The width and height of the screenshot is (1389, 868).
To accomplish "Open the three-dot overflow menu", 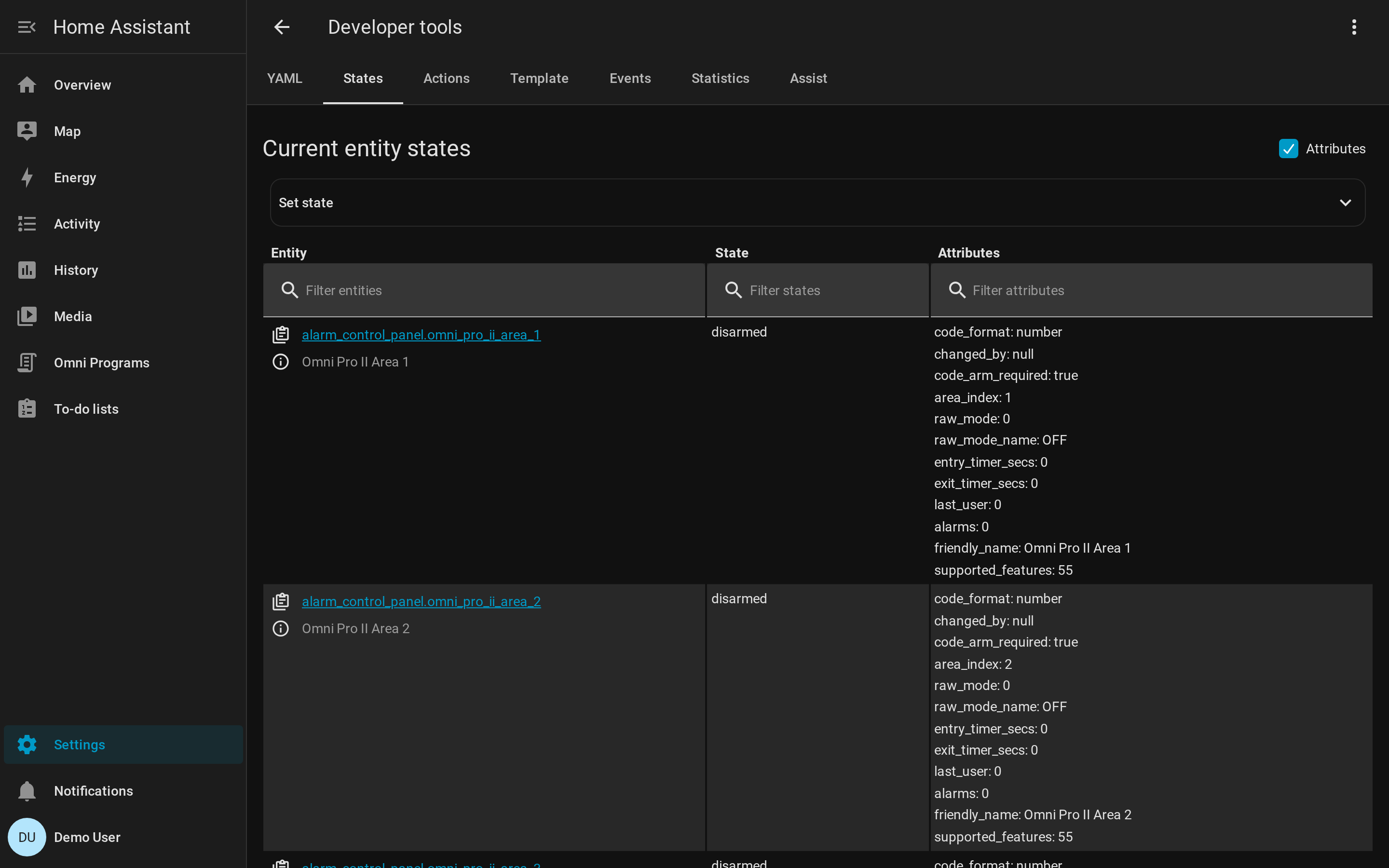I will point(1354,27).
